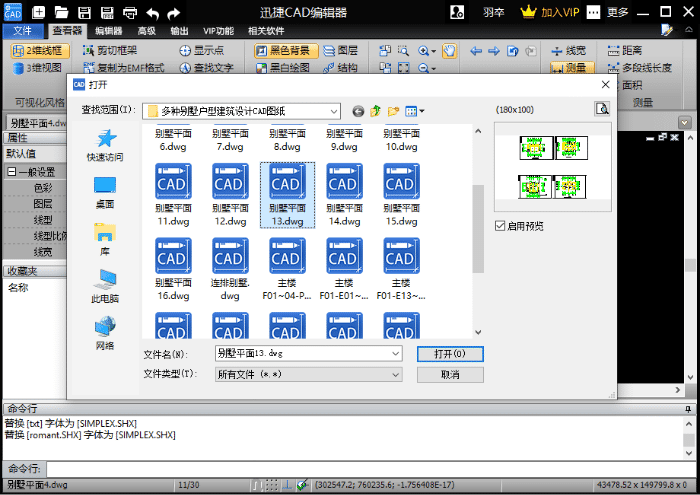Select file 连排别墅.dwg
This screenshot has width=700, height=495.
click(230, 270)
